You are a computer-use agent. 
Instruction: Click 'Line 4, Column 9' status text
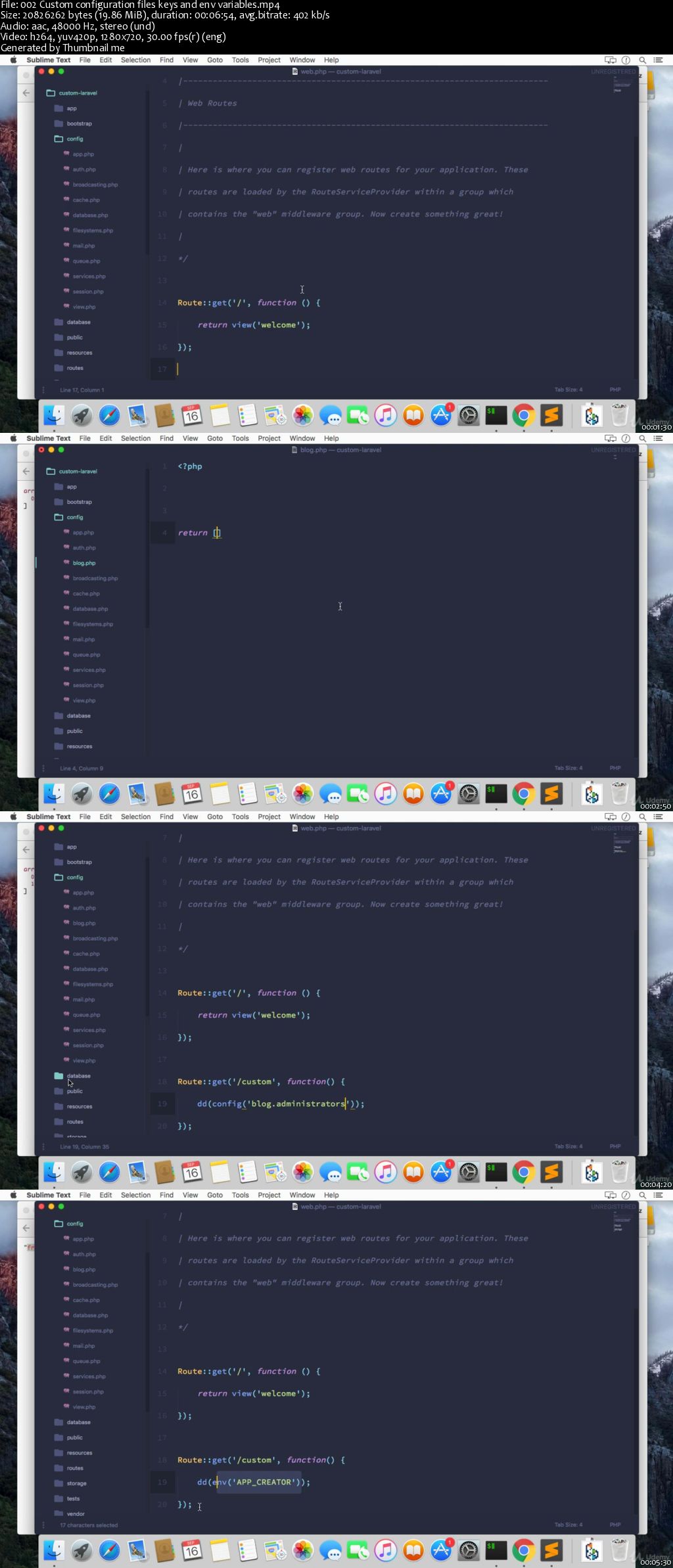tap(81, 768)
